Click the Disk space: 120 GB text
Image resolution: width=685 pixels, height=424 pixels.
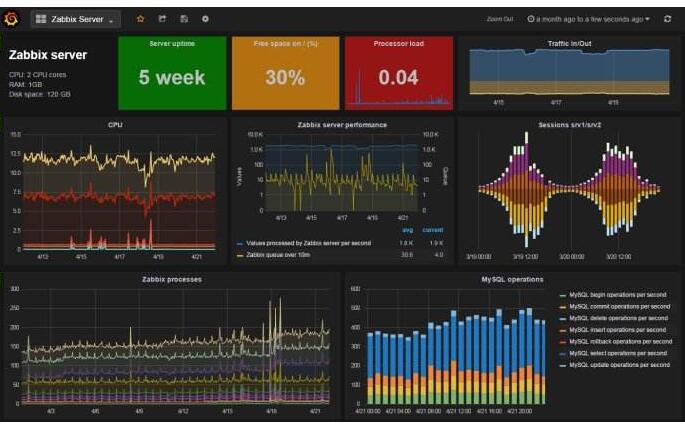click(x=40, y=94)
